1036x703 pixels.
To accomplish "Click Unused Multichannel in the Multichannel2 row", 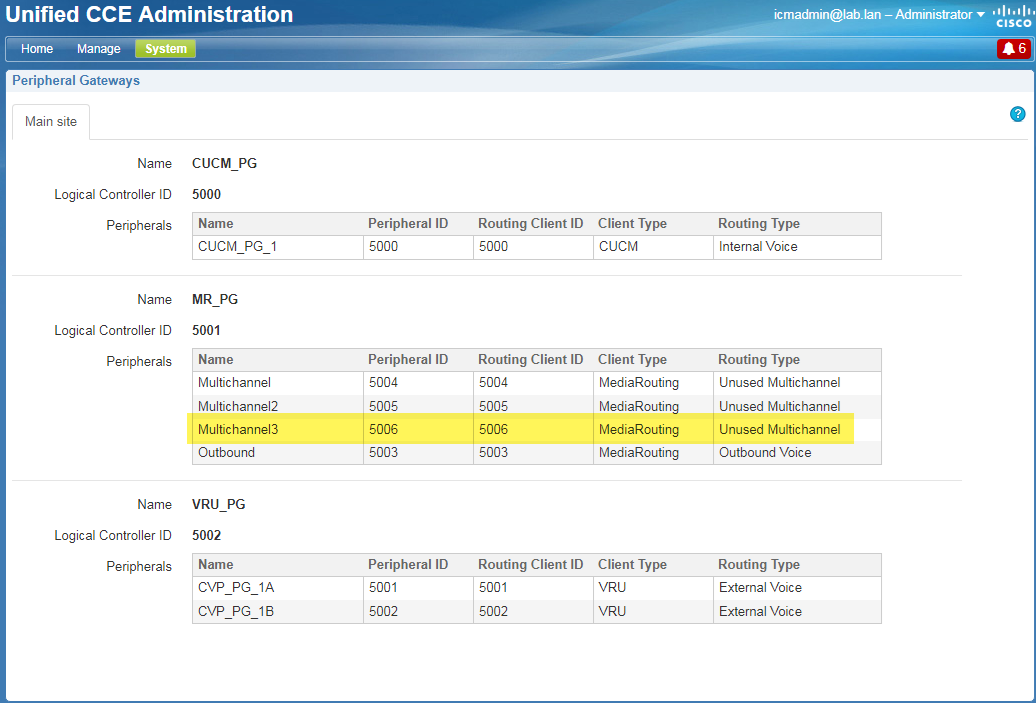I will point(797,406).
